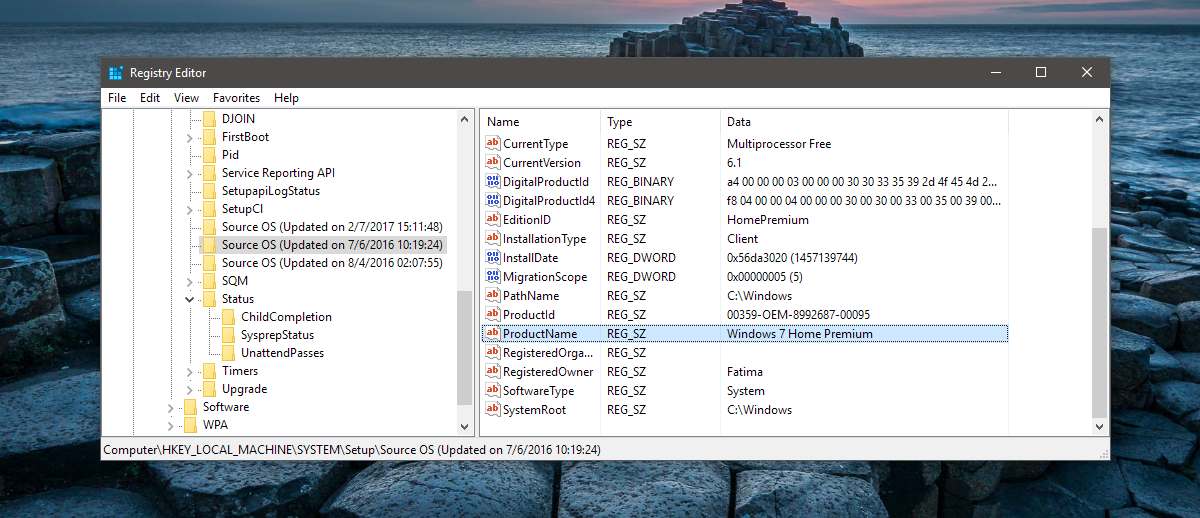
Task: Click the WPA folder icon
Action: point(190,425)
